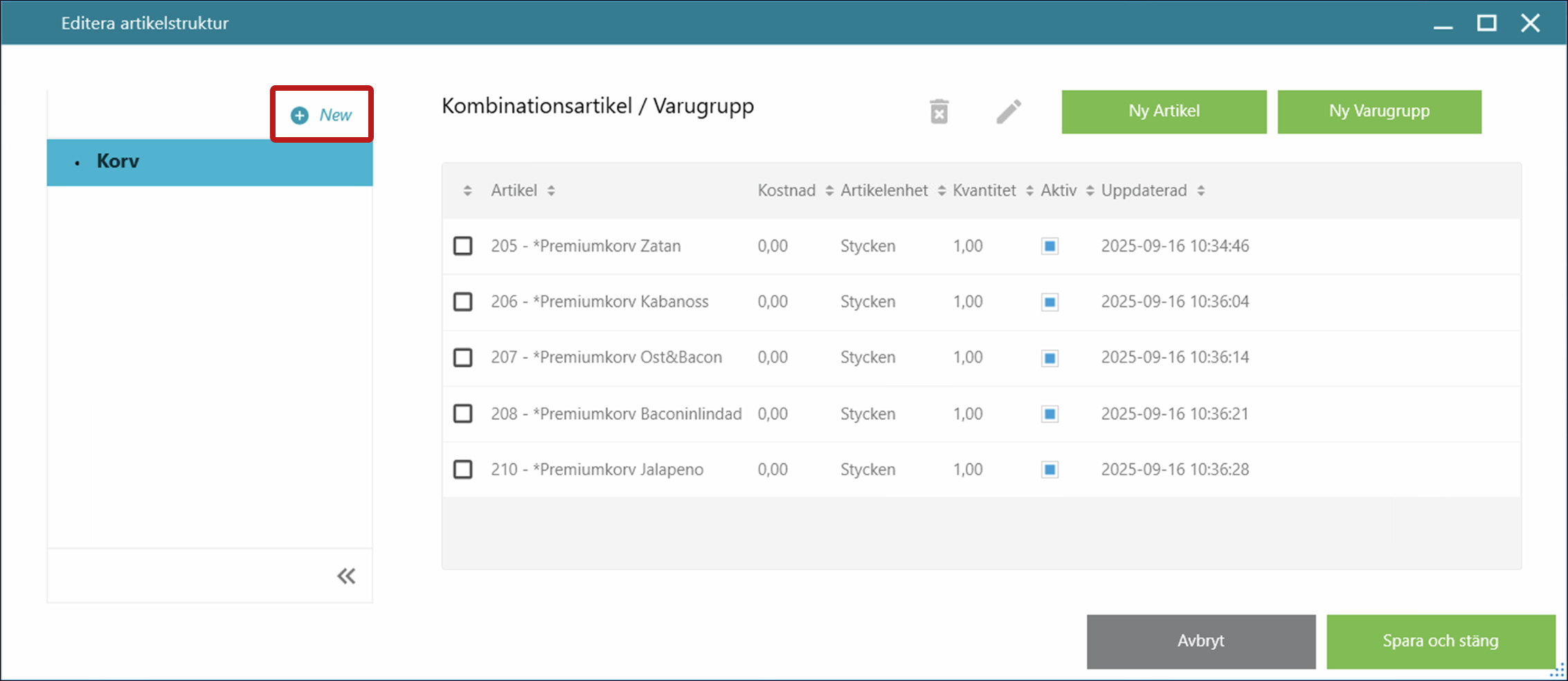Select checkbox for 207 Premiumkorv Ost&Bacon

462,357
